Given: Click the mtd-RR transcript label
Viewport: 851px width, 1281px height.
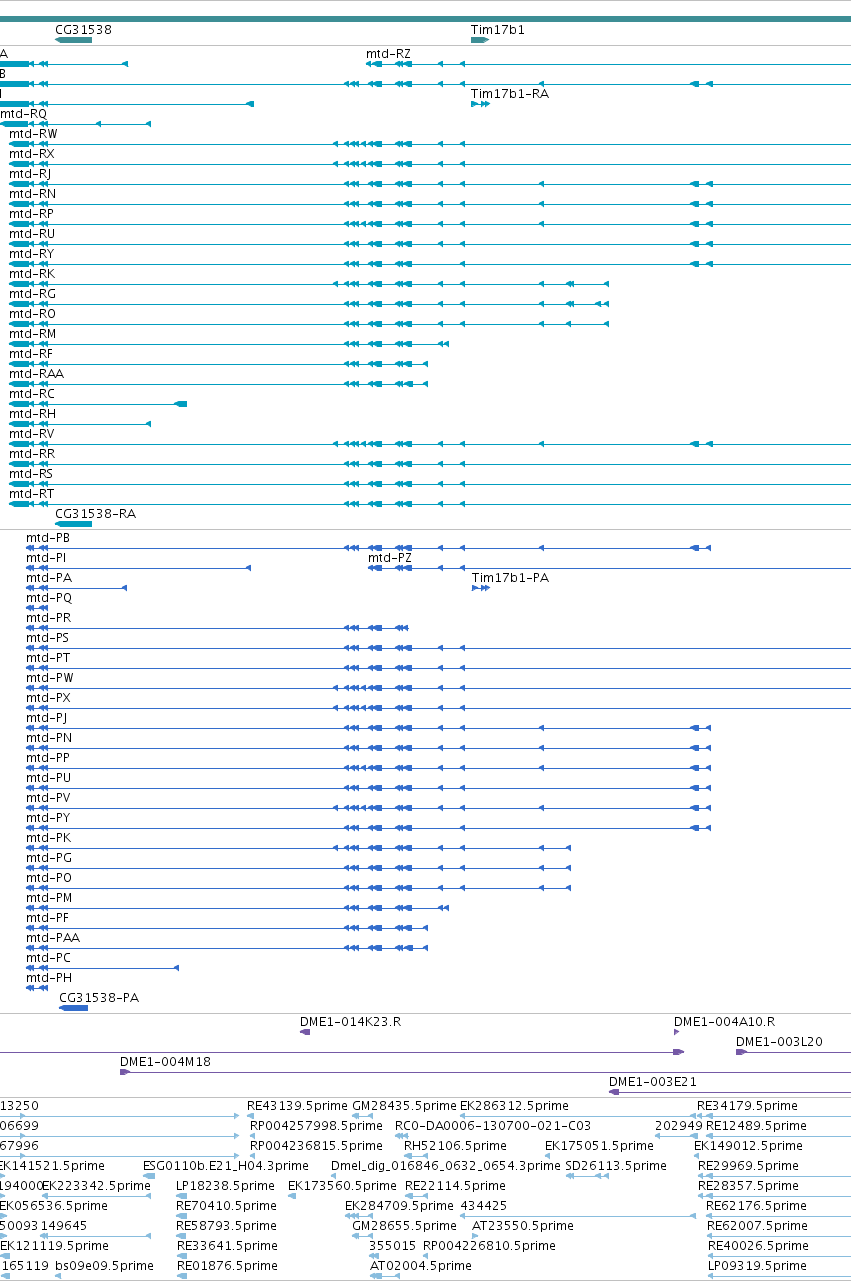Looking at the screenshot, I should [32, 454].
